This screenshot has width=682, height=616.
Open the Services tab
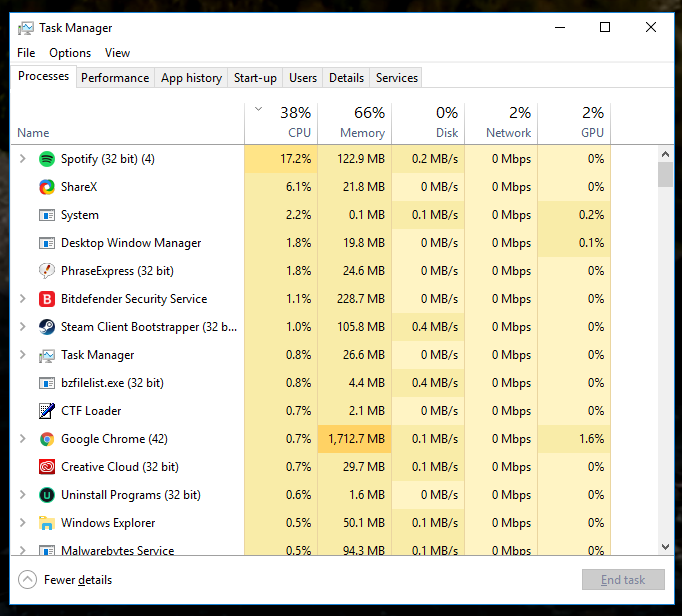[x=397, y=78]
